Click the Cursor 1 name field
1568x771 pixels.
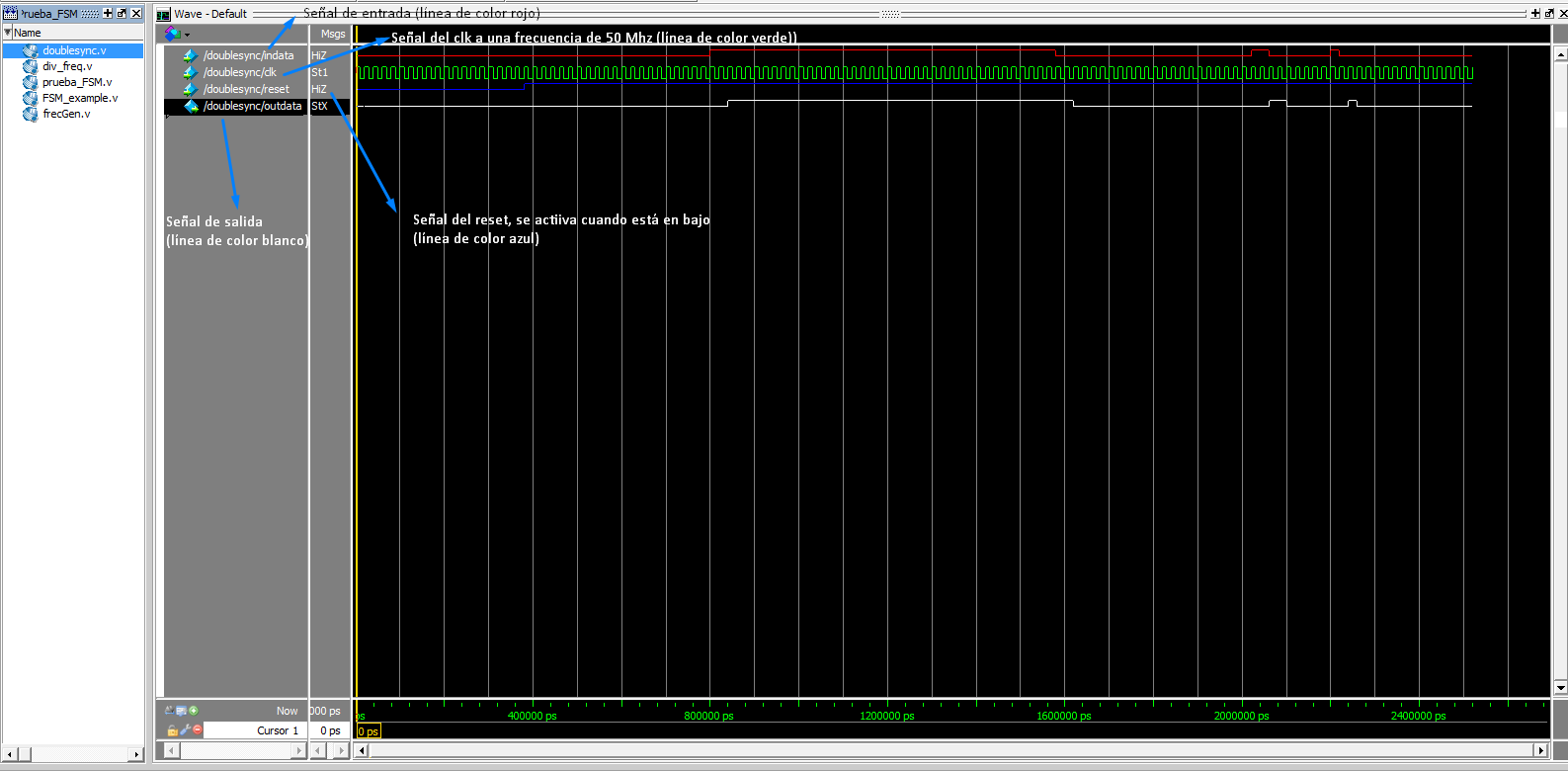pos(255,730)
